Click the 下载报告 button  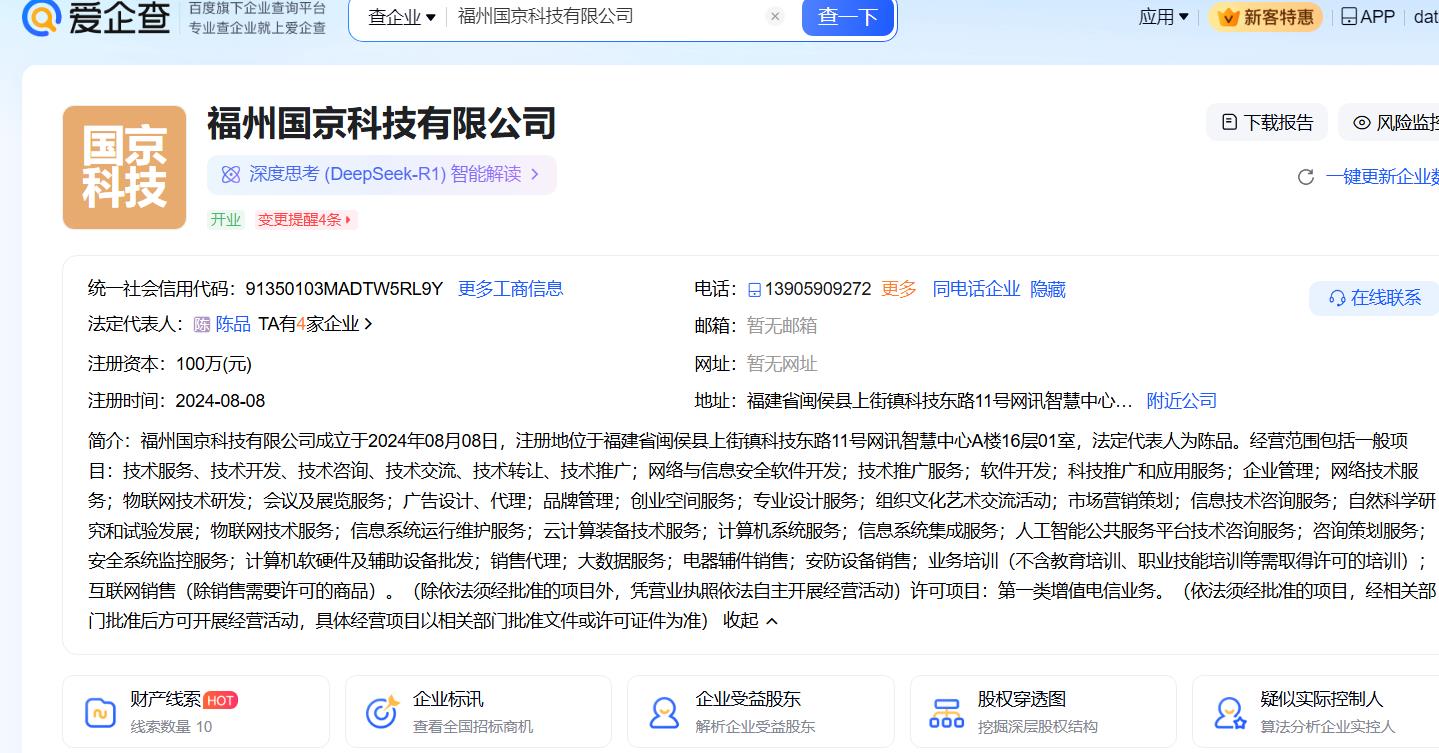pyautogui.click(x=1267, y=123)
